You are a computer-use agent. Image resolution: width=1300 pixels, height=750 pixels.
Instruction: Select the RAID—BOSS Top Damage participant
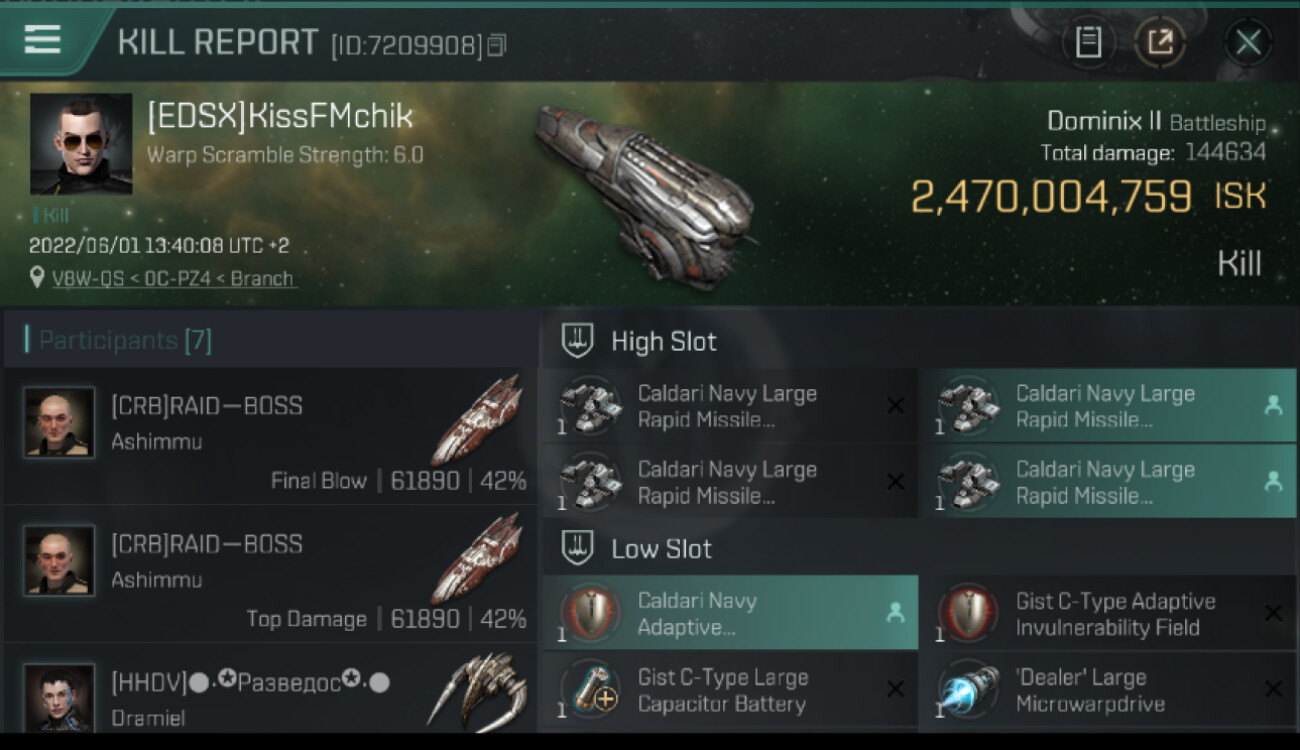click(270, 574)
